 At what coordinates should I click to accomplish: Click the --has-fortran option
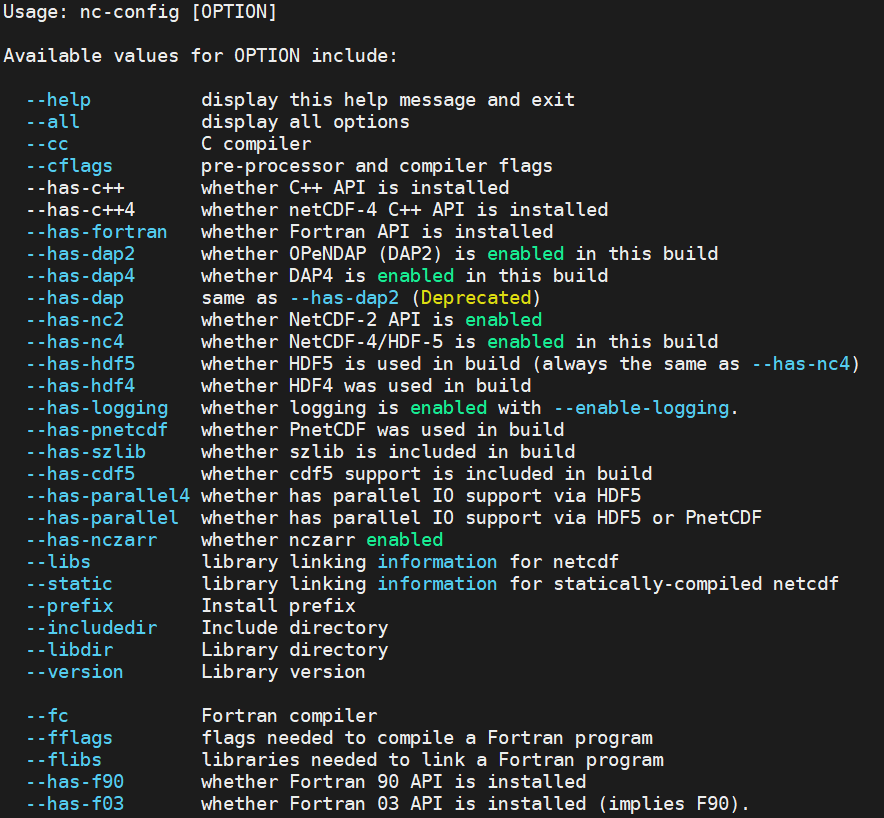point(97,232)
